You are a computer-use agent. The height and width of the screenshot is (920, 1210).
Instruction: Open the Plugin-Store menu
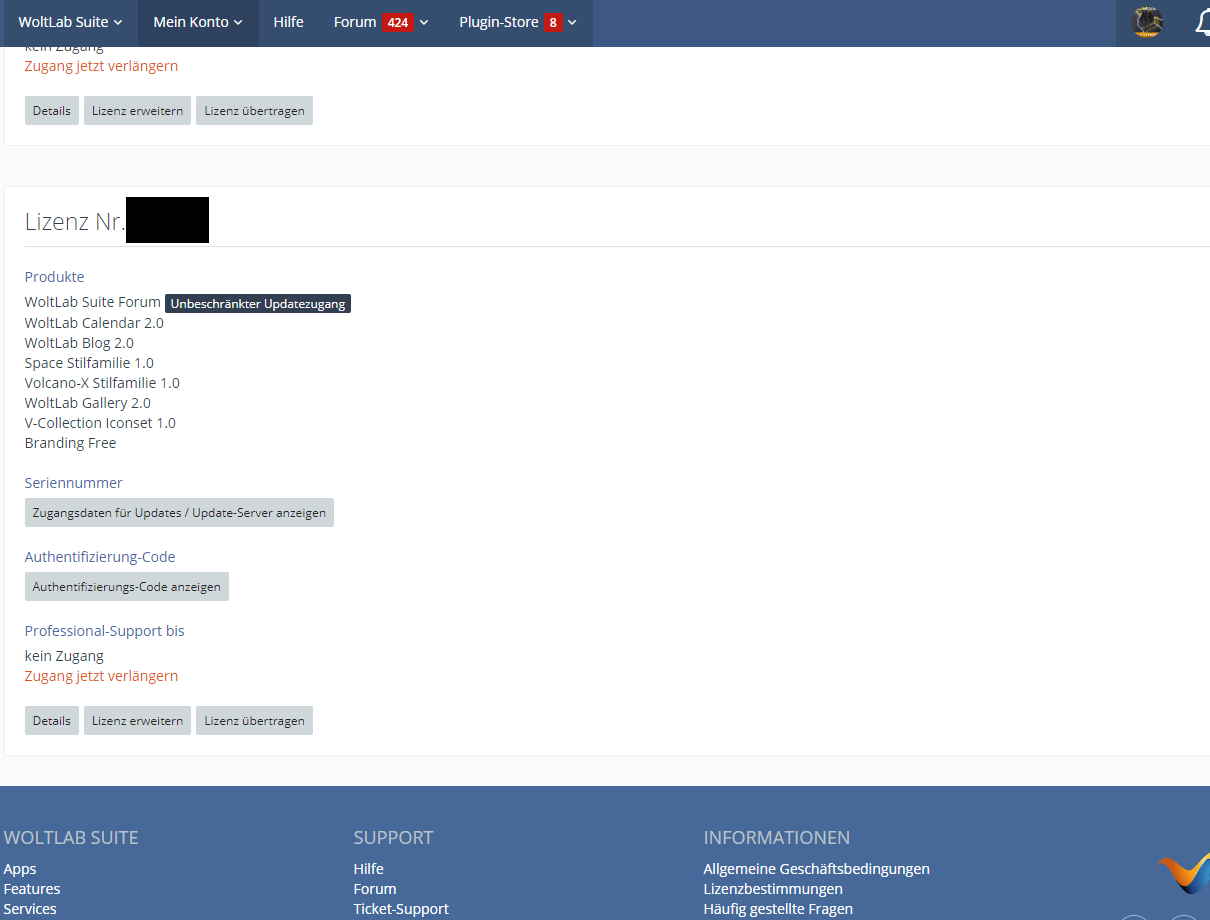click(499, 22)
